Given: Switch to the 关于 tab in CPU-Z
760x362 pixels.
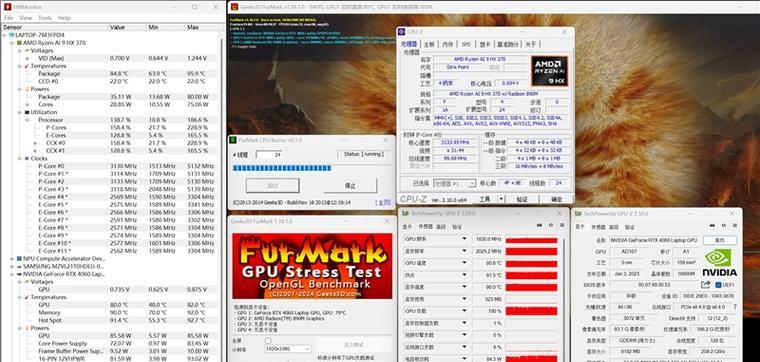Looking at the screenshot, I should 531,44.
